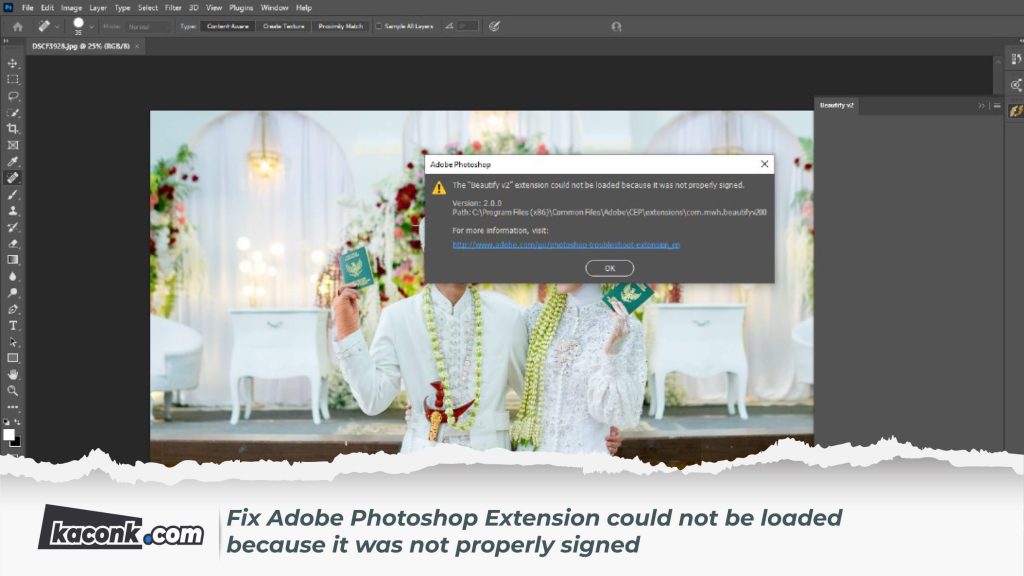Open the Filter menu
The height and width of the screenshot is (576, 1024).
(x=173, y=8)
